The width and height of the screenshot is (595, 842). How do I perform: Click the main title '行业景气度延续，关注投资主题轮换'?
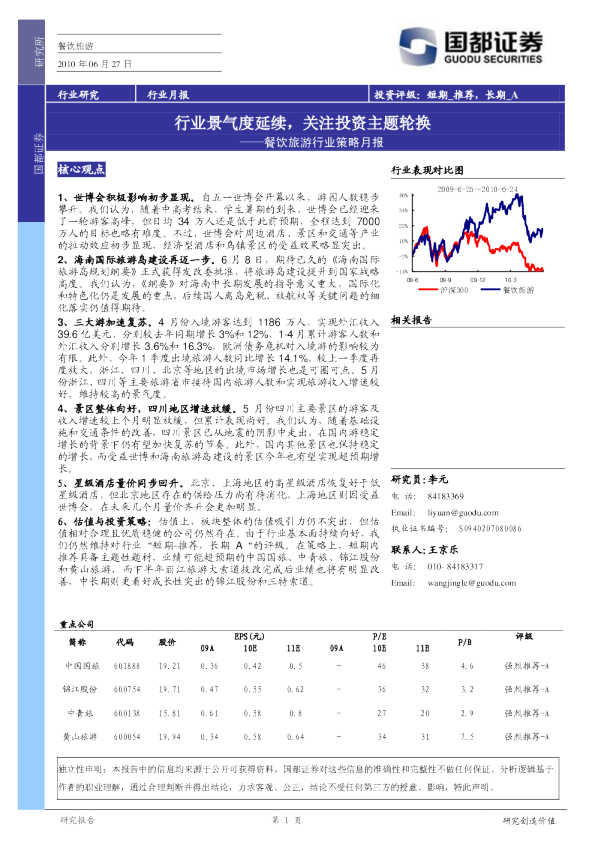pos(302,123)
